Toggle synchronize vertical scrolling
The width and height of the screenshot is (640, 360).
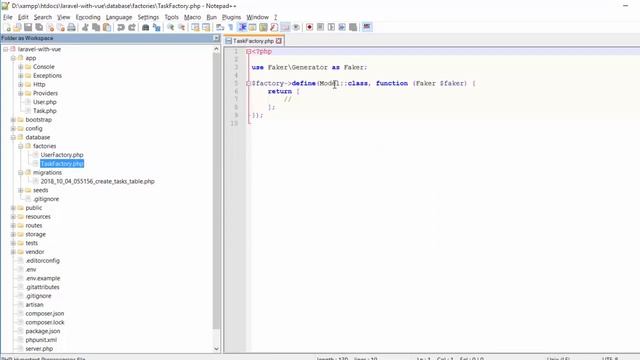pos(196,27)
